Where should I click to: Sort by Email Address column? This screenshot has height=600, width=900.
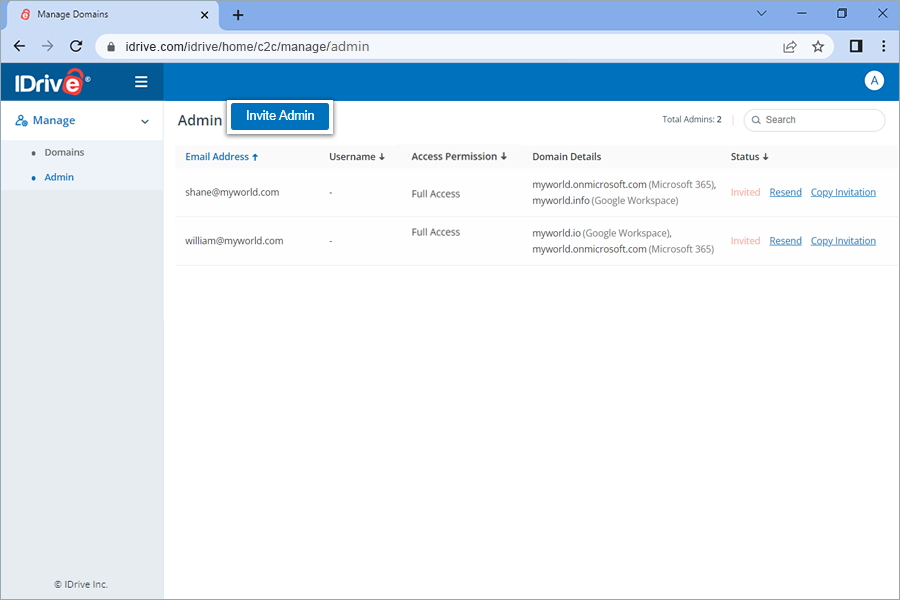tap(222, 157)
